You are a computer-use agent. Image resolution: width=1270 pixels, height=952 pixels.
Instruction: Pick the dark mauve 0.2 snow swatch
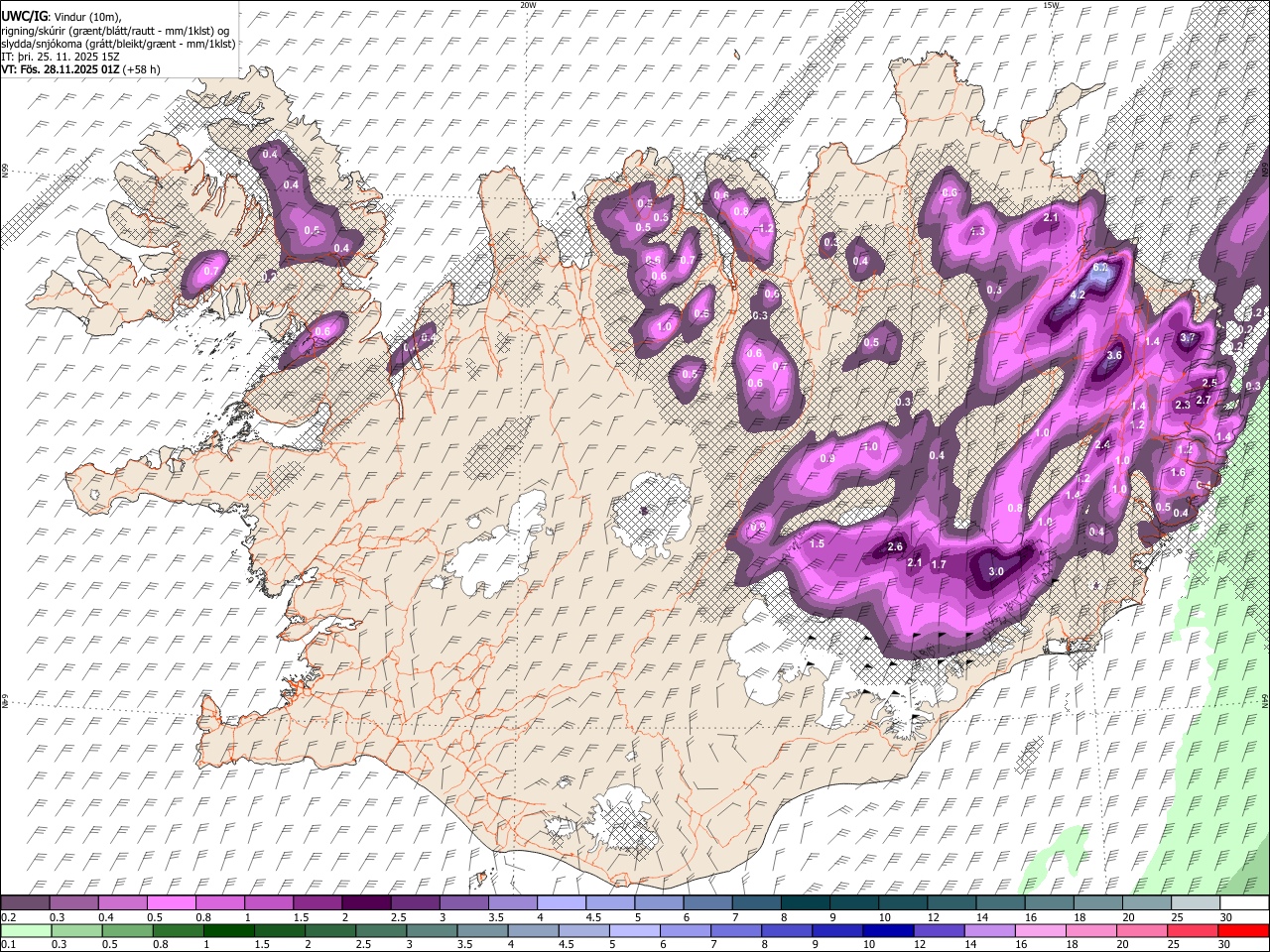[25, 902]
